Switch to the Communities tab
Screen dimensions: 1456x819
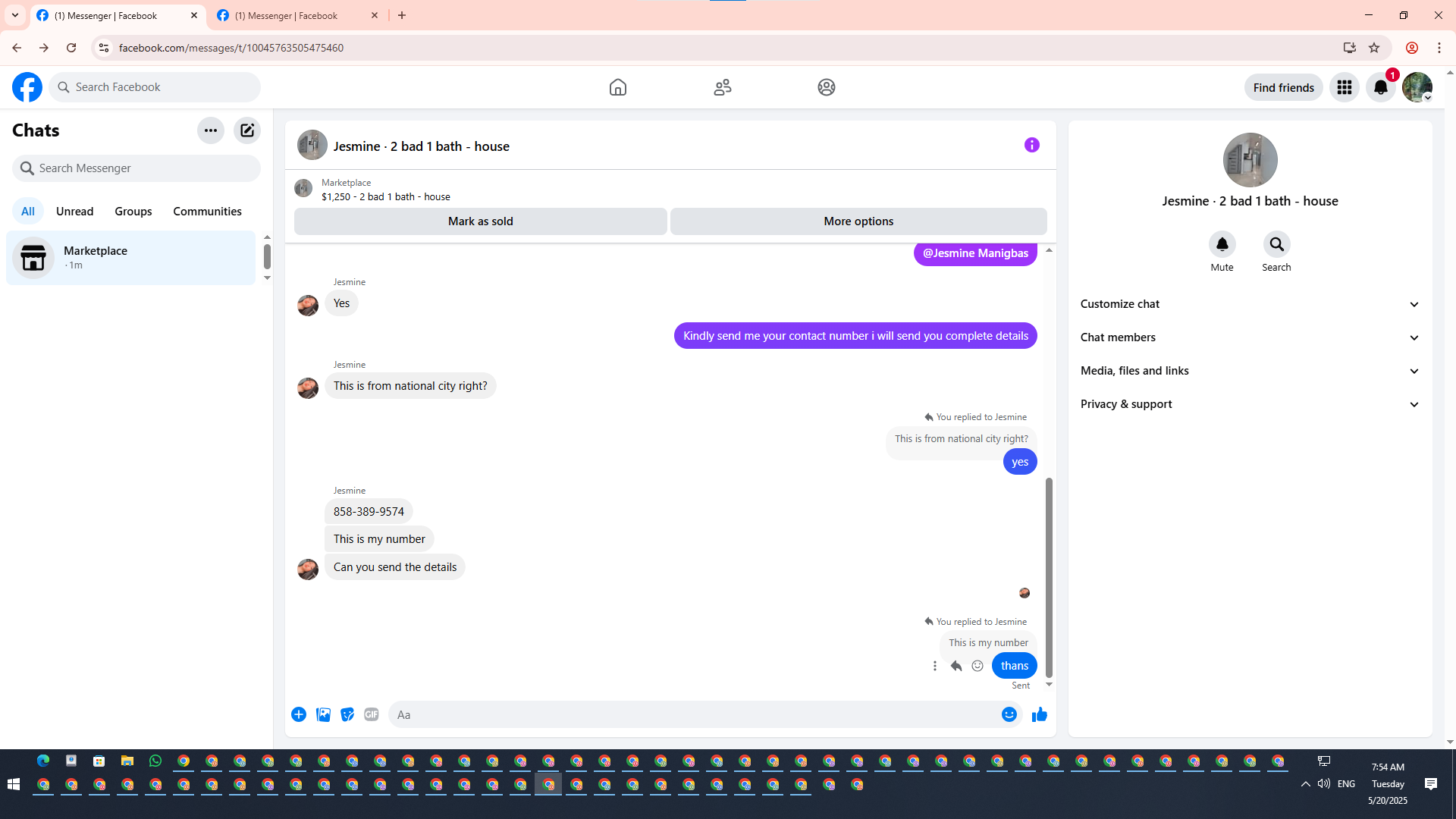click(x=207, y=212)
